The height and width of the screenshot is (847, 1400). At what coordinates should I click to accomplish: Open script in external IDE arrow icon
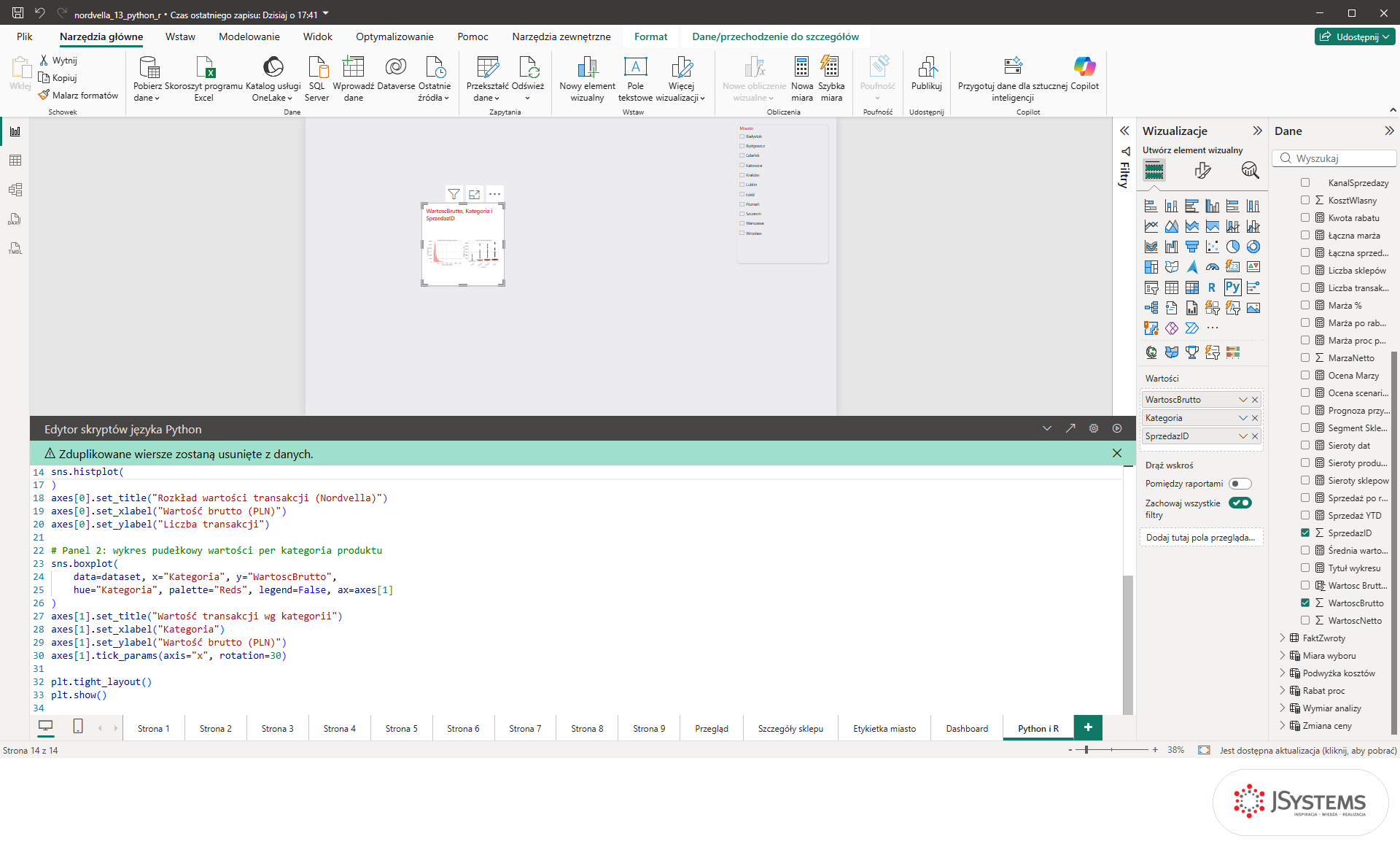point(1070,428)
